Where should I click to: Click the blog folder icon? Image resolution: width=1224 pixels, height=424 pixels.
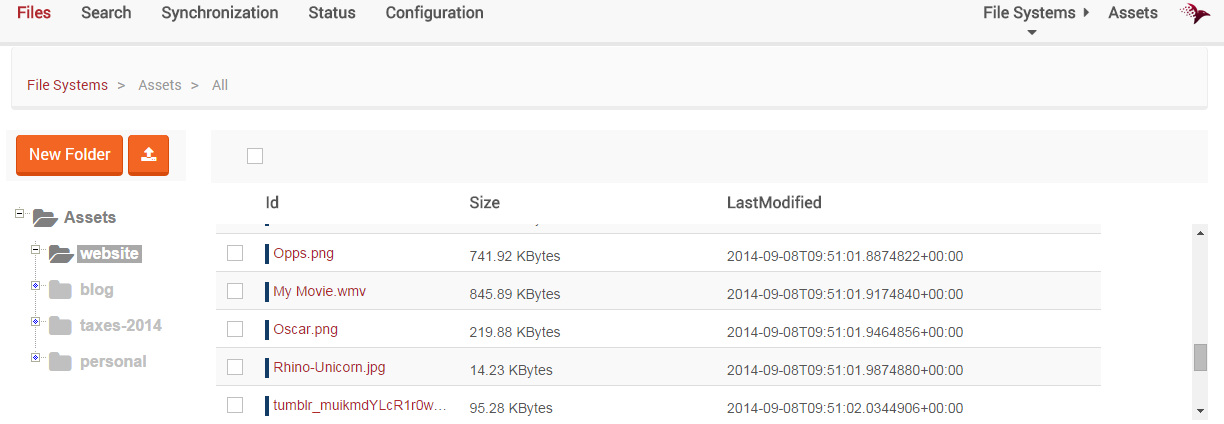tap(61, 290)
